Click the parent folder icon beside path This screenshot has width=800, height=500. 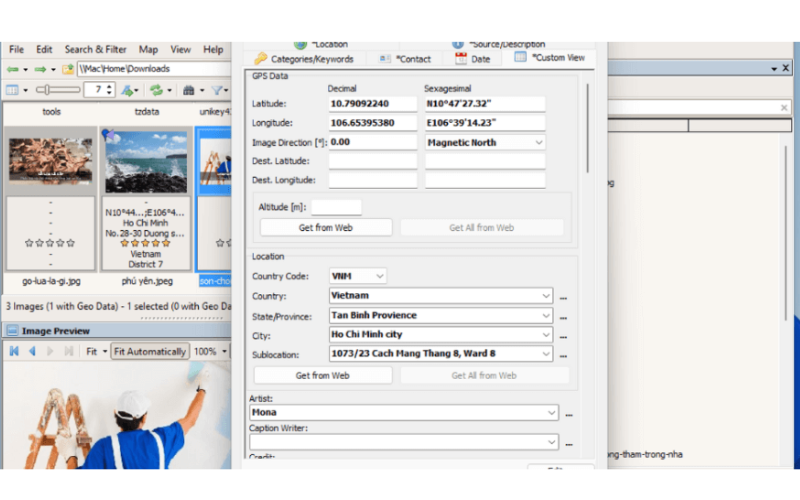[67, 69]
